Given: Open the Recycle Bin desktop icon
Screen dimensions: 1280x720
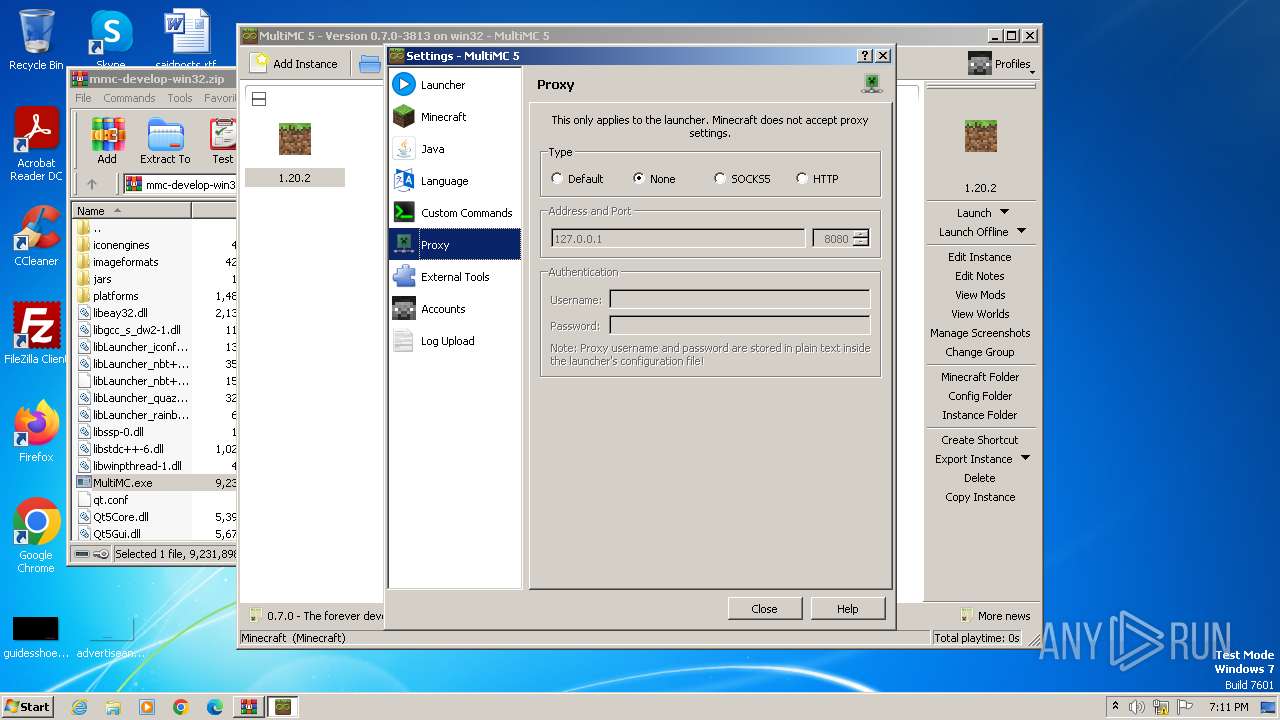Looking at the screenshot, I should click(x=36, y=40).
